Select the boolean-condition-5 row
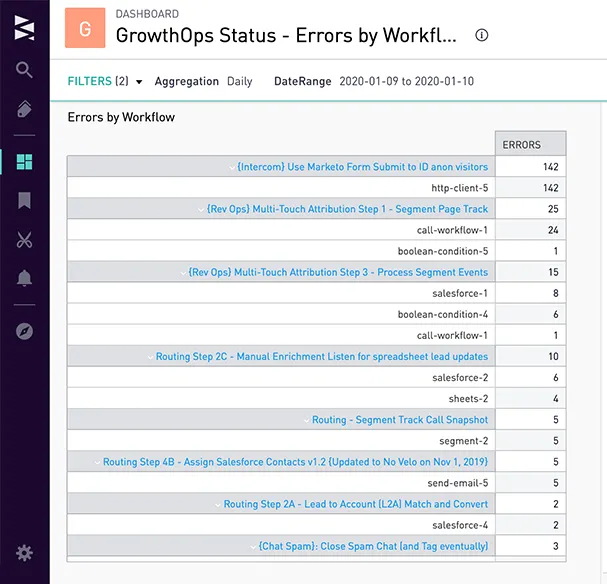The width and height of the screenshot is (607, 584). click(x=316, y=251)
